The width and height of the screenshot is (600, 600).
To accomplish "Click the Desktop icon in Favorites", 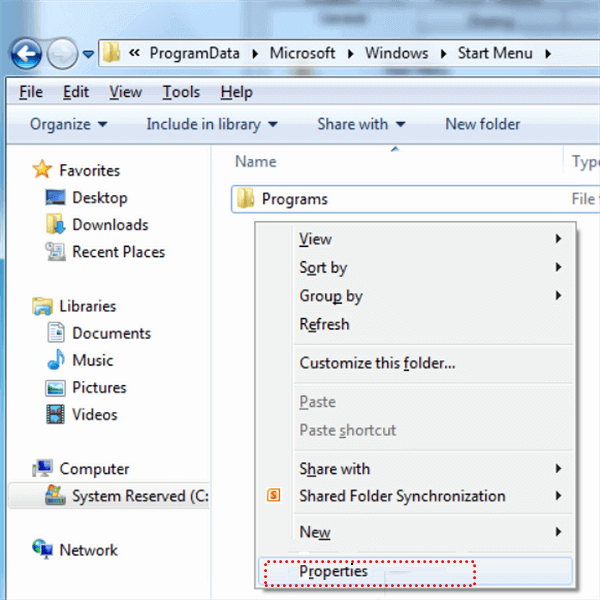I will point(55,197).
